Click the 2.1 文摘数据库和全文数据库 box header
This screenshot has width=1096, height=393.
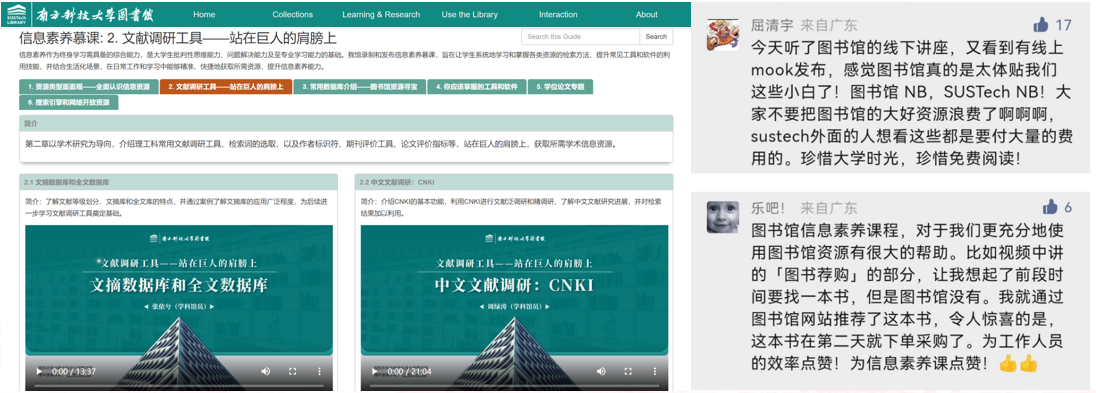(x=178, y=182)
